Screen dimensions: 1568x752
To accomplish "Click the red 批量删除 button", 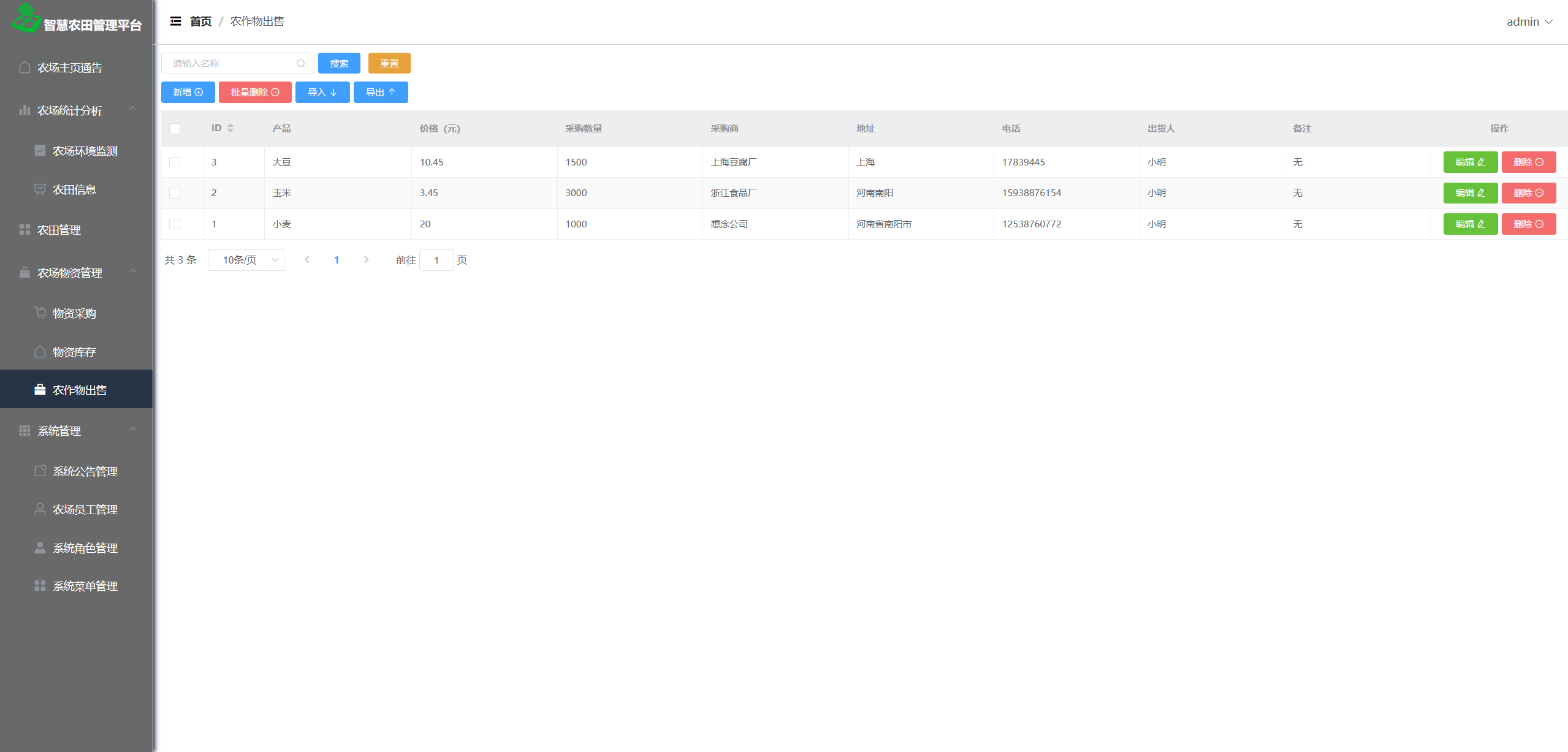I will point(254,93).
